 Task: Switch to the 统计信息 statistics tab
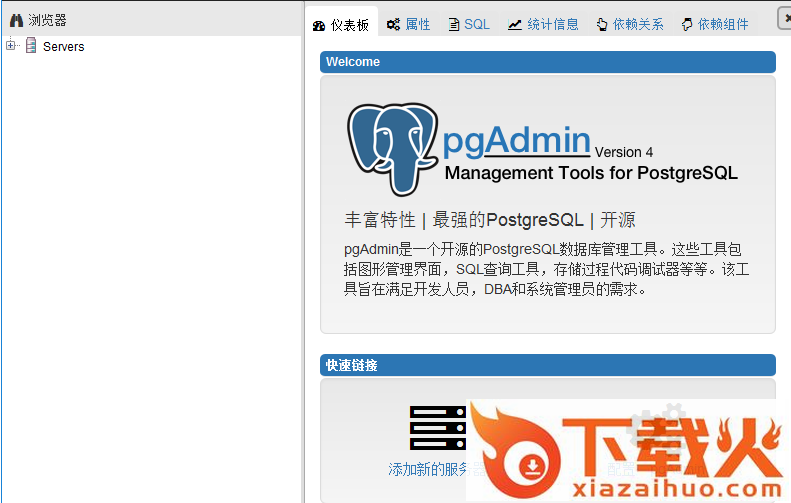[x=543, y=24]
